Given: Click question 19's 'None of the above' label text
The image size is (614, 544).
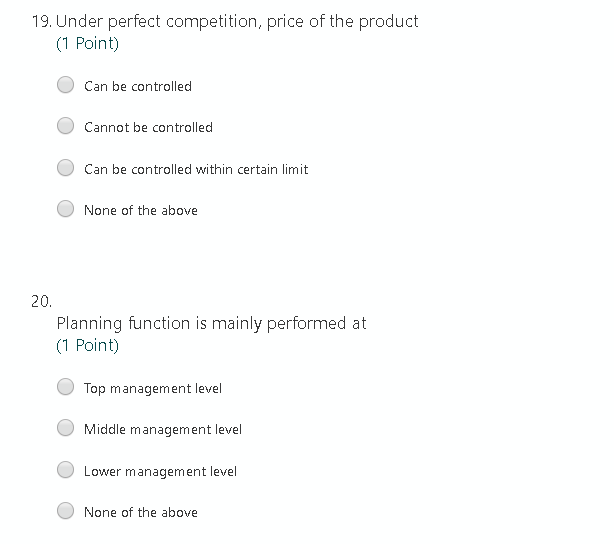Looking at the screenshot, I should [x=141, y=210].
